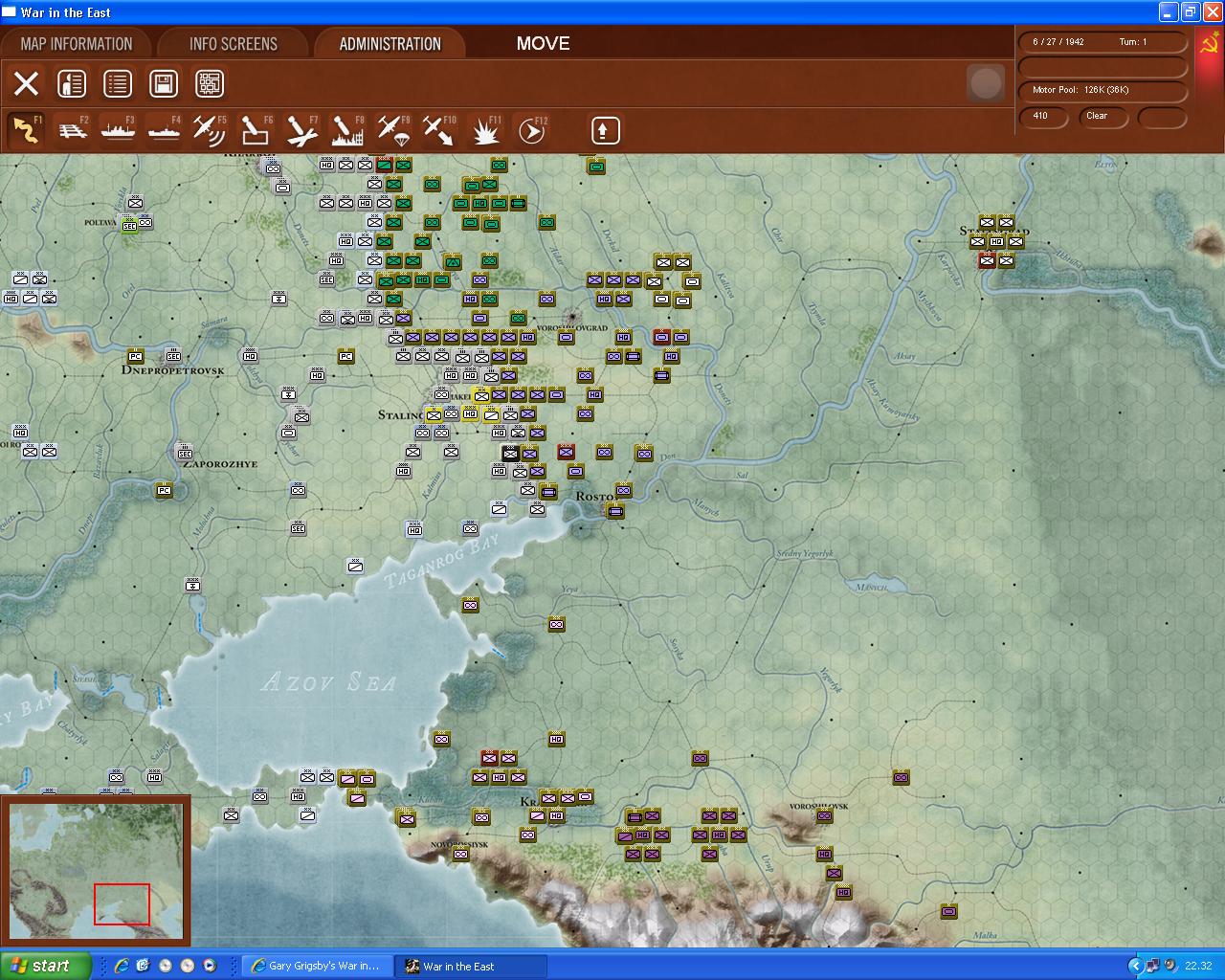Select the bomb city mode (F8) icon
Viewport: 1225px width, 980px height.
pyautogui.click(x=347, y=130)
